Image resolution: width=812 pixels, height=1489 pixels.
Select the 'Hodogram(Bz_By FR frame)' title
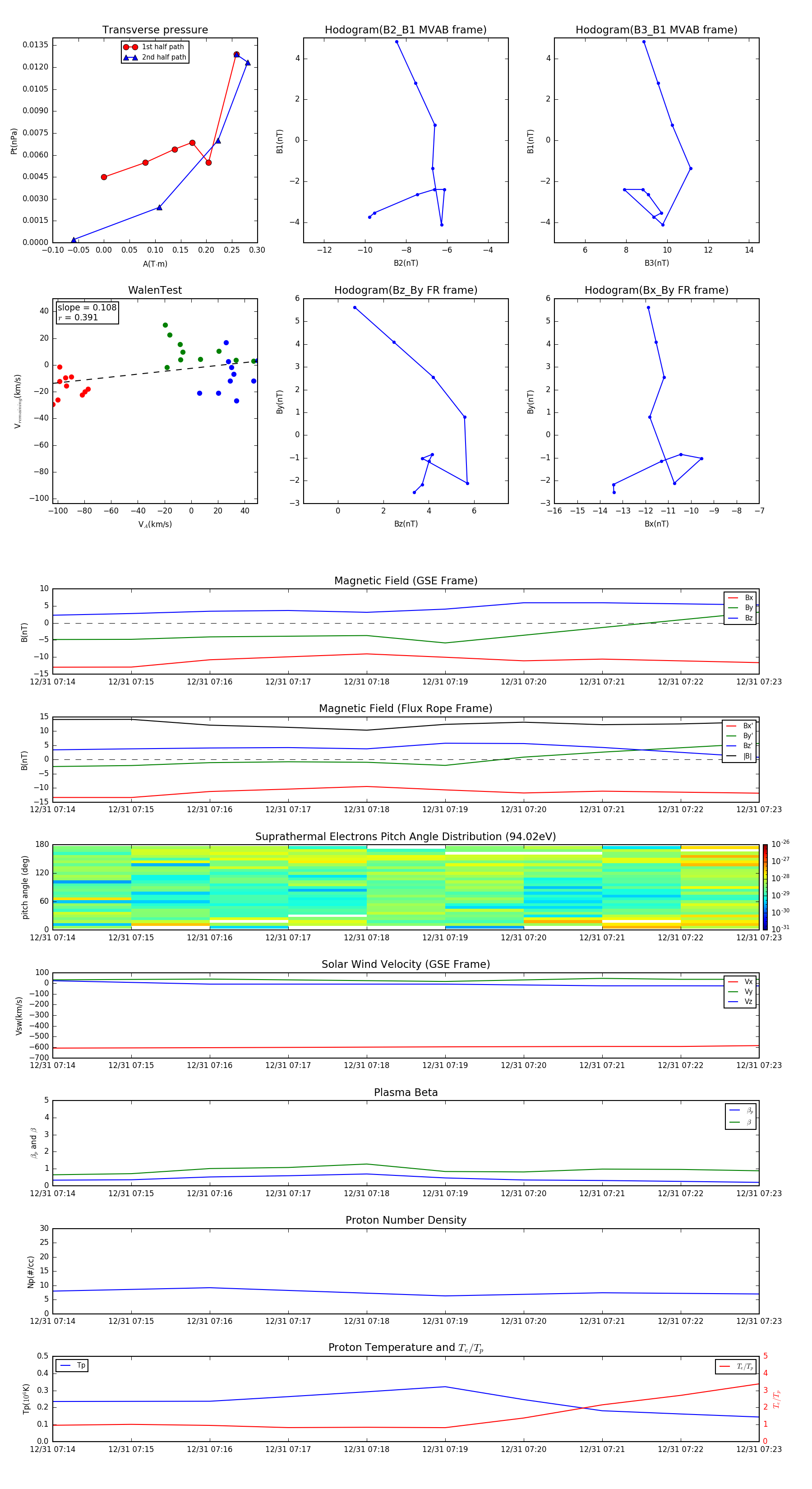406,290
